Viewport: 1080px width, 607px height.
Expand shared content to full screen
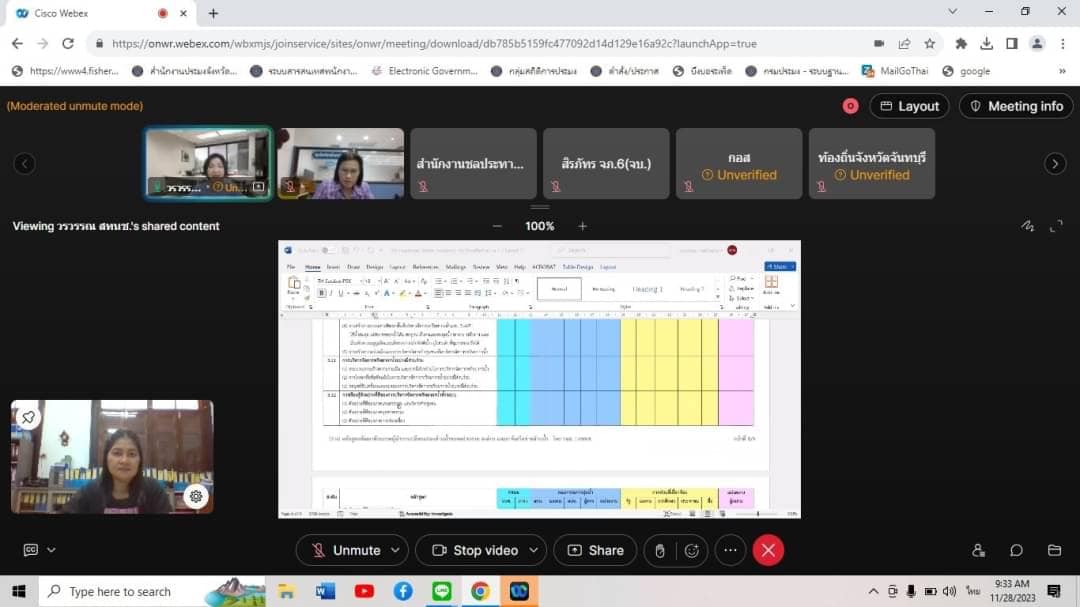1056,226
